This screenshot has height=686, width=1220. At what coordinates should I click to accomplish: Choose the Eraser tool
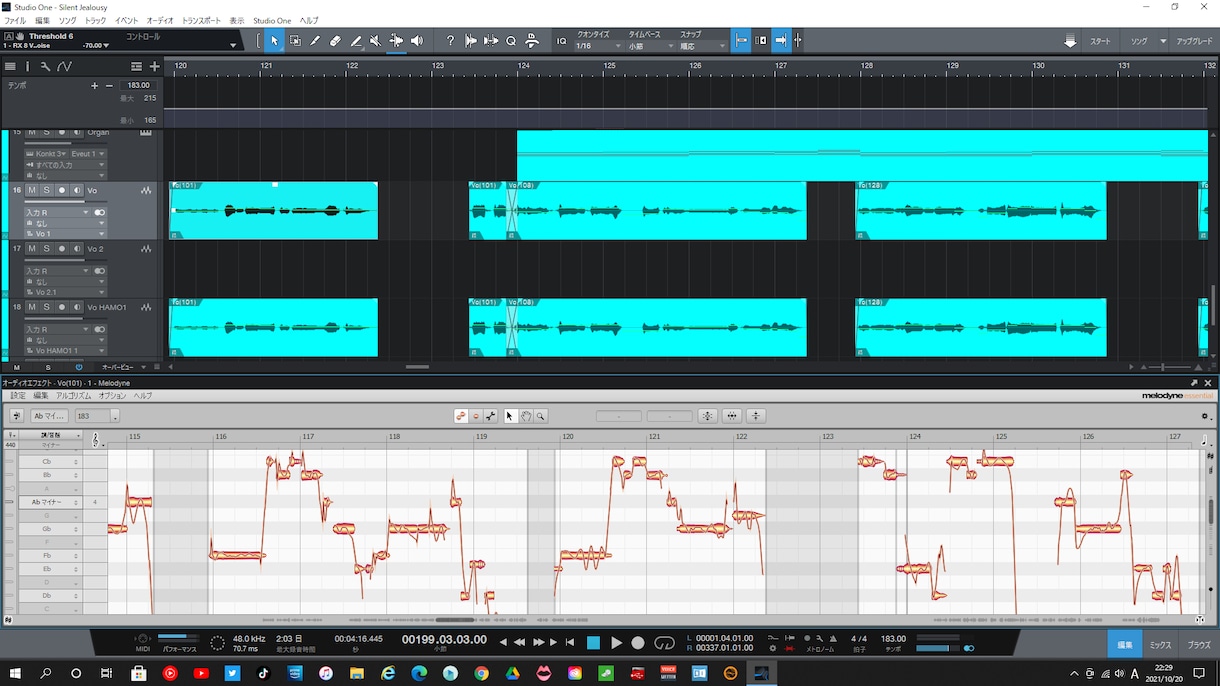tap(336, 41)
